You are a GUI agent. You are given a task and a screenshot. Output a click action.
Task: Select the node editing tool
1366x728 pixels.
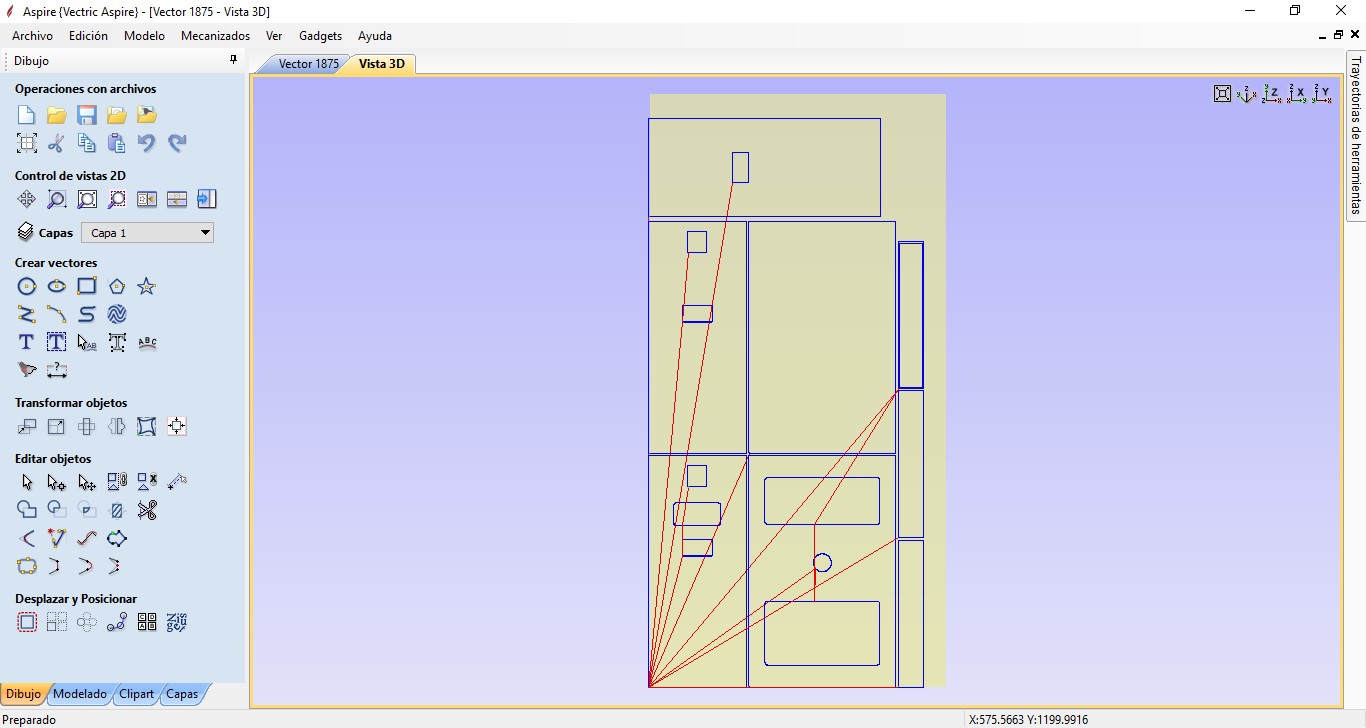pyautogui.click(x=57, y=483)
